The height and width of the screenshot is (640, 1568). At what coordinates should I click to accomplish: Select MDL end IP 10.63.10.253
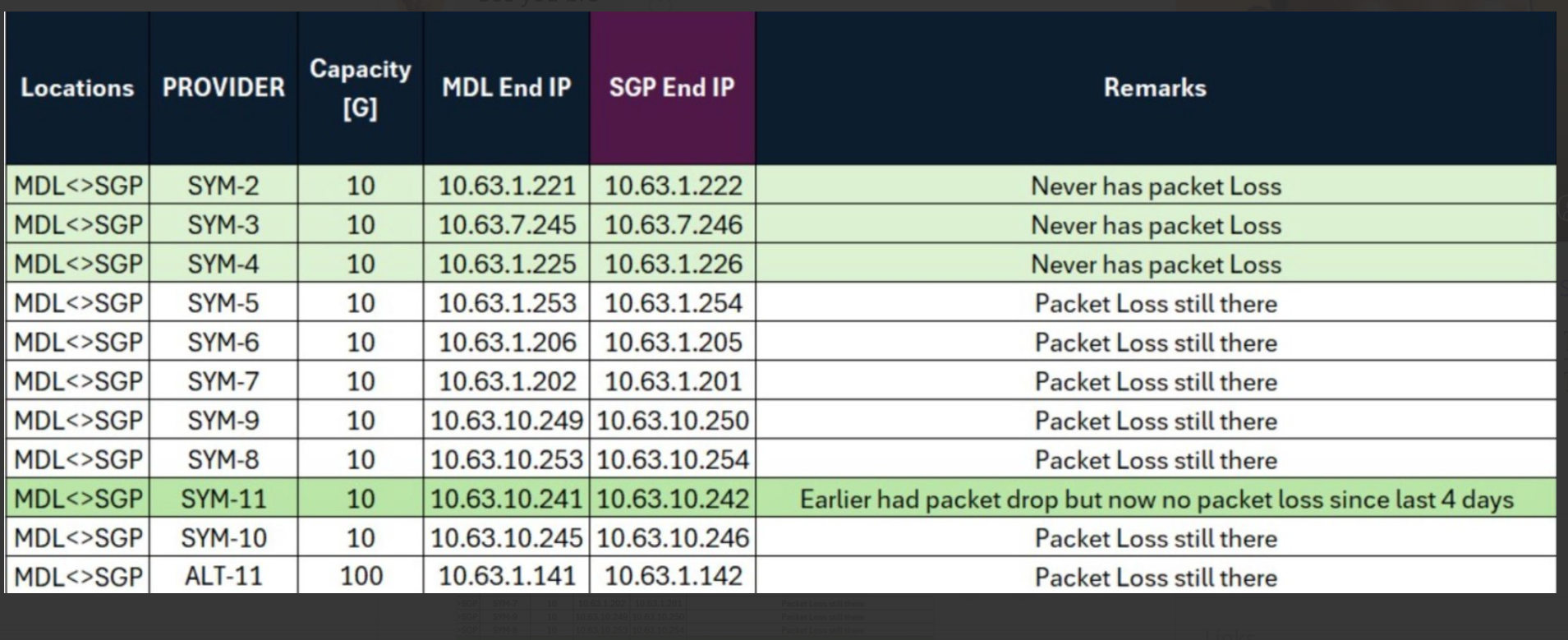click(x=507, y=460)
